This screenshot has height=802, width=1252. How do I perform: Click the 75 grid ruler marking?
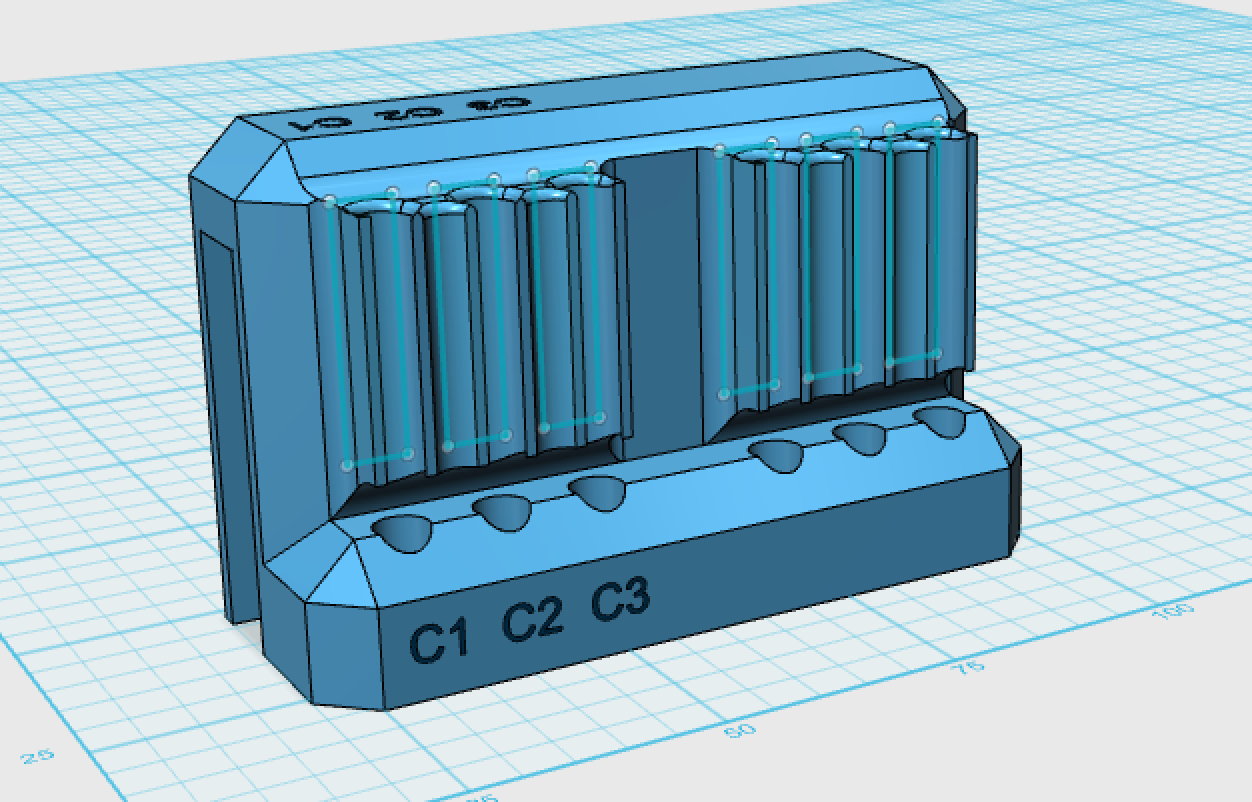[969, 667]
